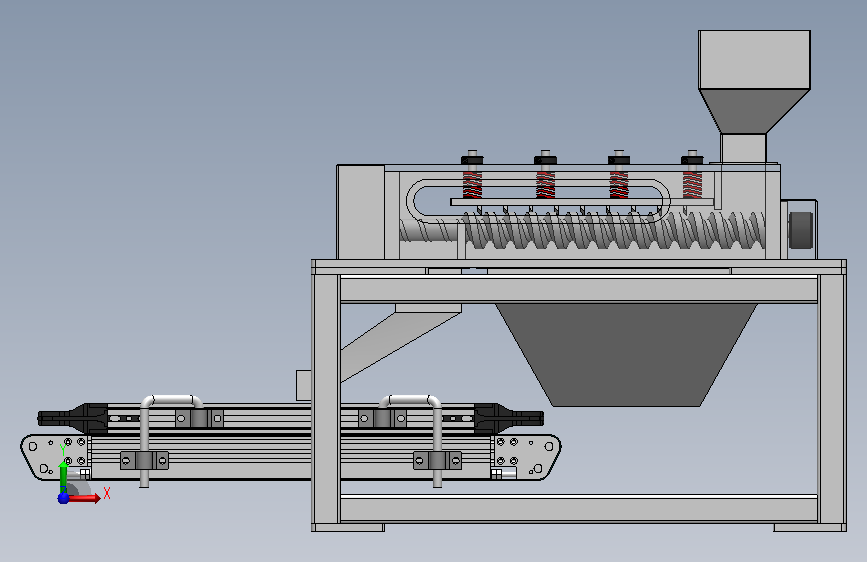Select the rightmost red compression spring
The width and height of the screenshot is (867, 562).
[x=692, y=185]
